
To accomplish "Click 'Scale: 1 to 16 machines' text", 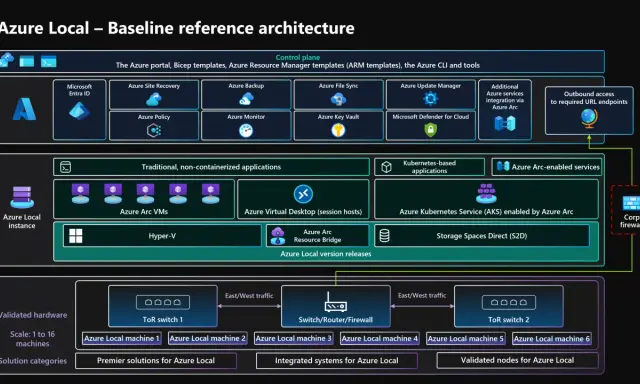I will (33, 339).
